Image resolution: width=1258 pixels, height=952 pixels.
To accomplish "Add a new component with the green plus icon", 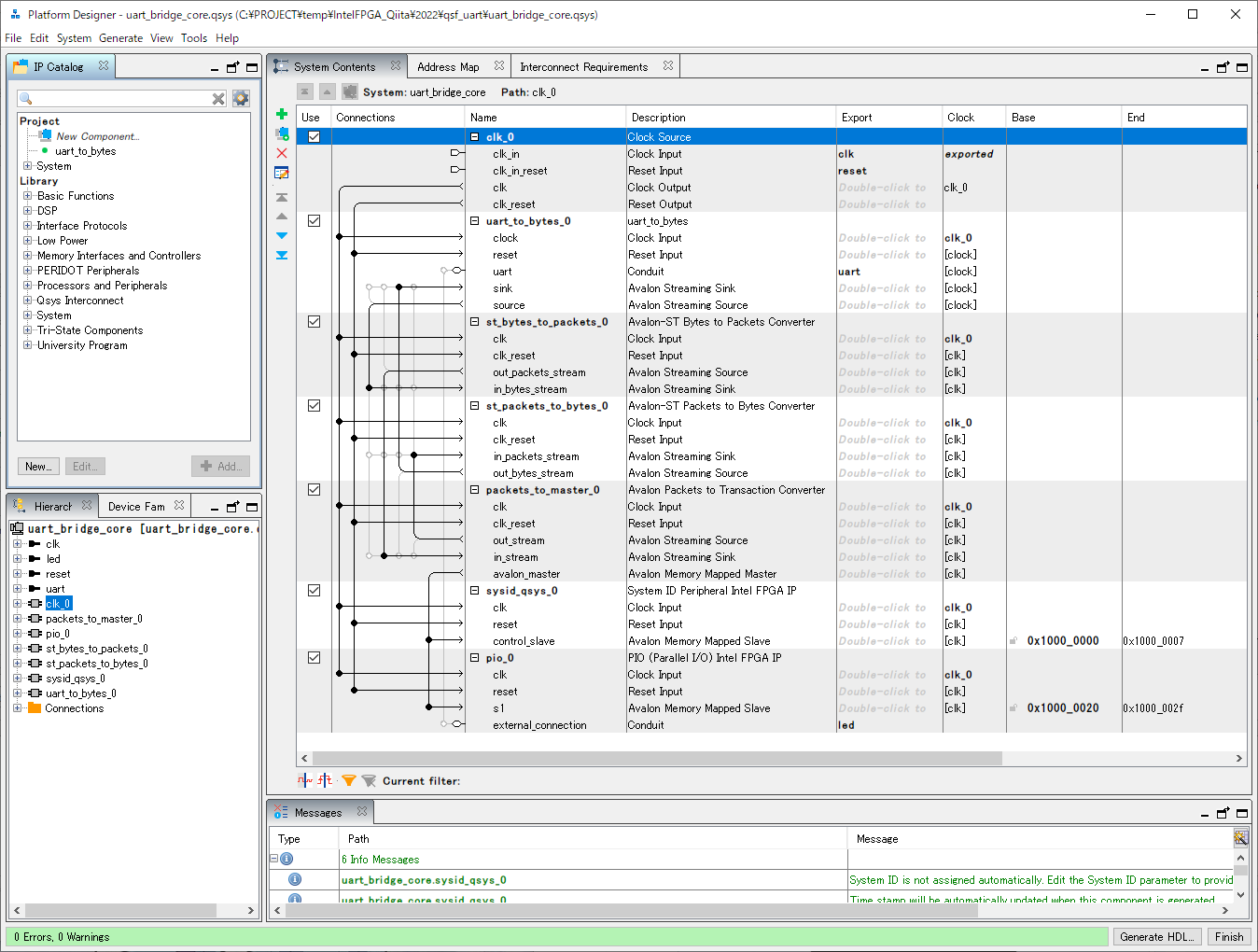I will [281, 113].
